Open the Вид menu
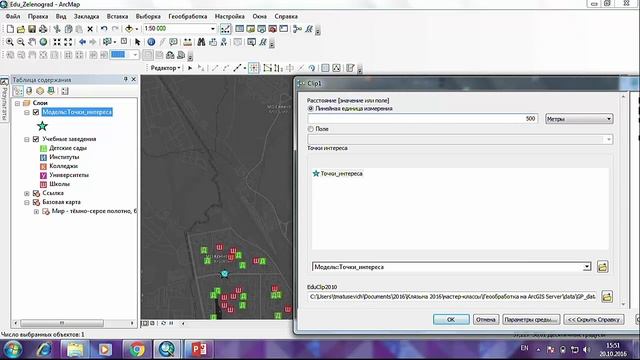This screenshot has width=640, height=360. [x=61, y=16]
